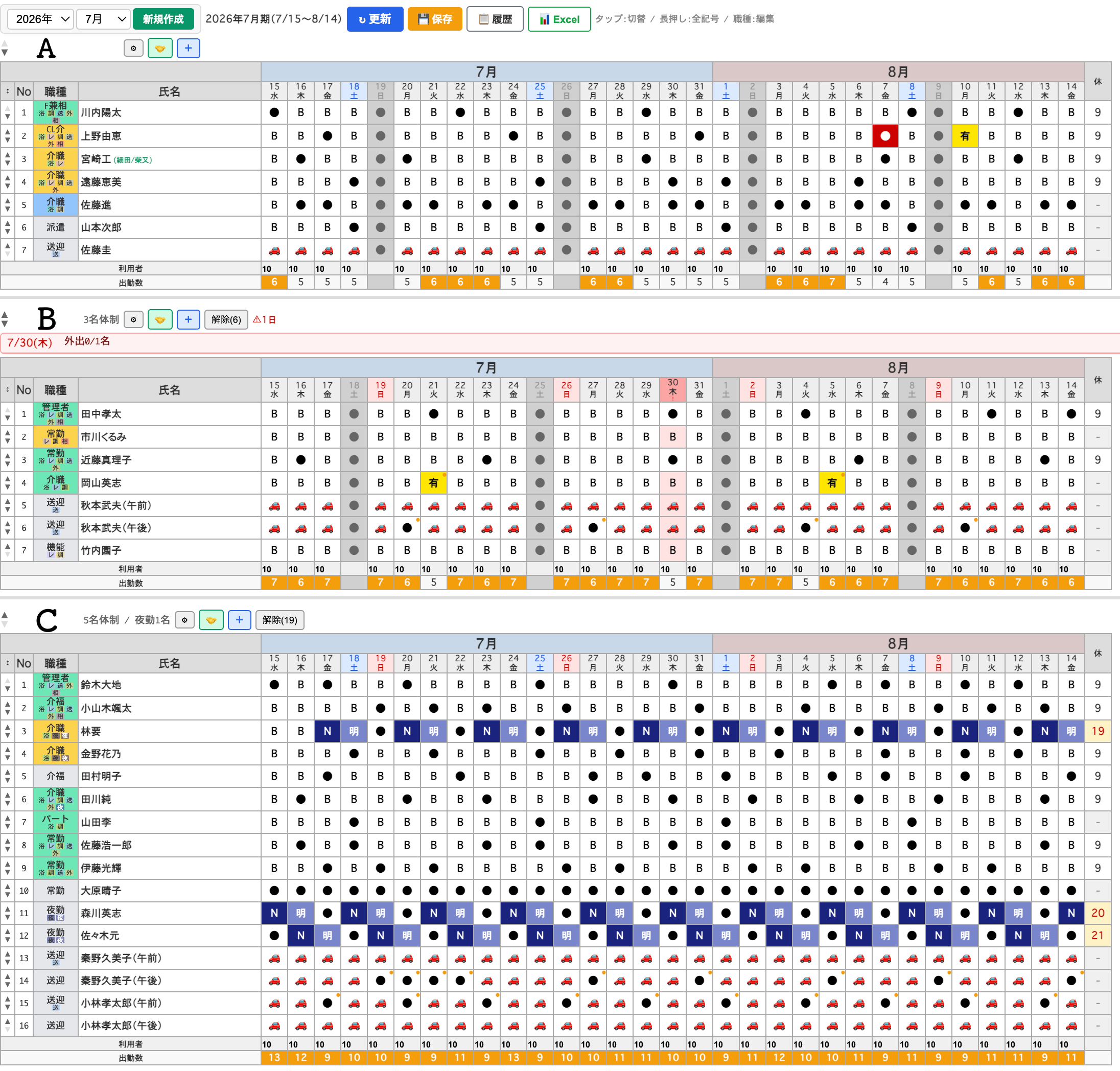Click 氏名 column header in group C

pos(170,663)
